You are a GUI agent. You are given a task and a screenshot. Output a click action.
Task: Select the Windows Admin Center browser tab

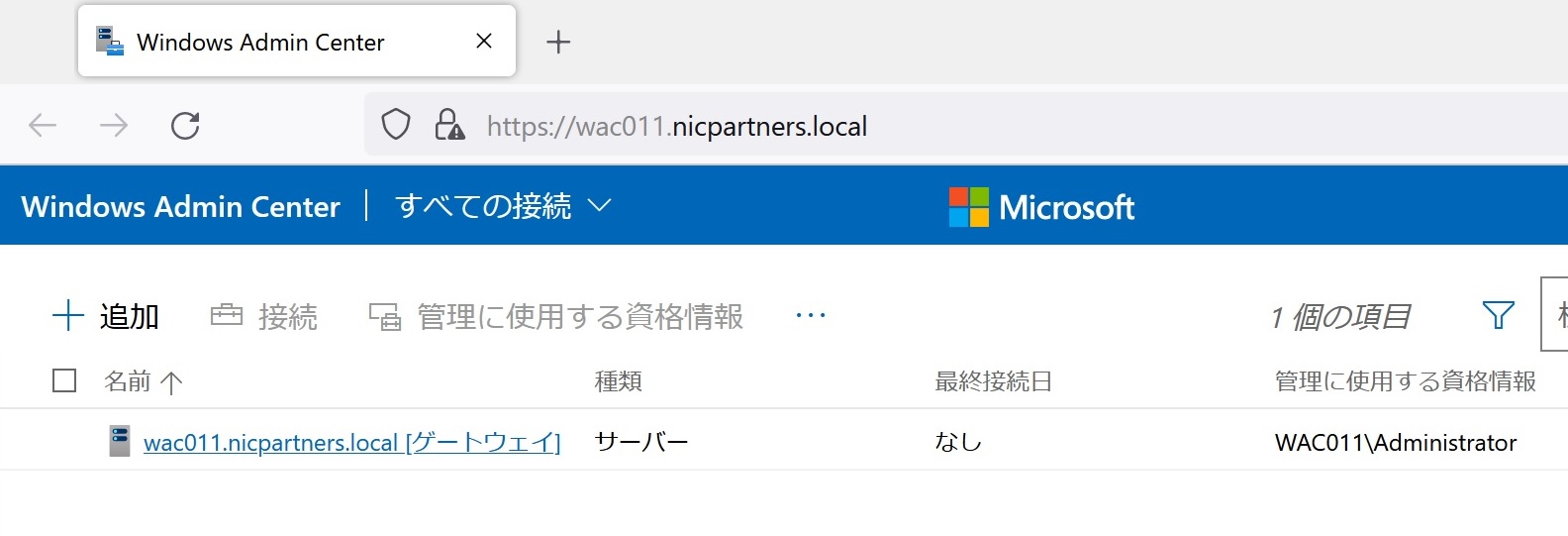(x=297, y=42)
